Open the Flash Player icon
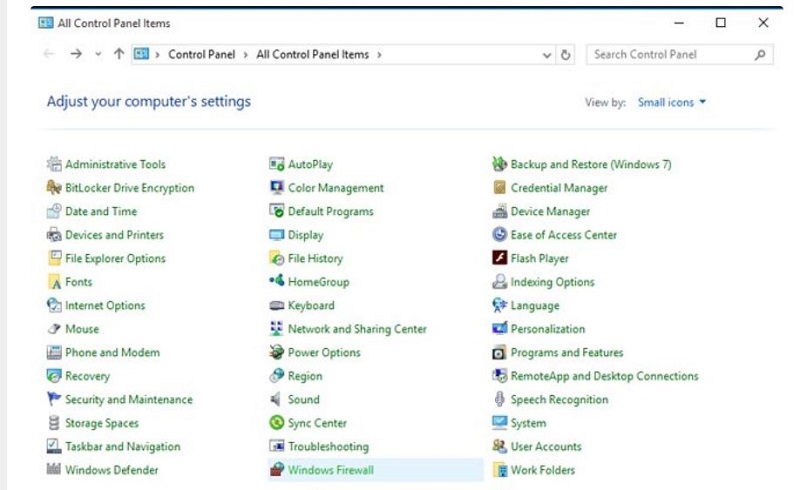 point(499,258)
